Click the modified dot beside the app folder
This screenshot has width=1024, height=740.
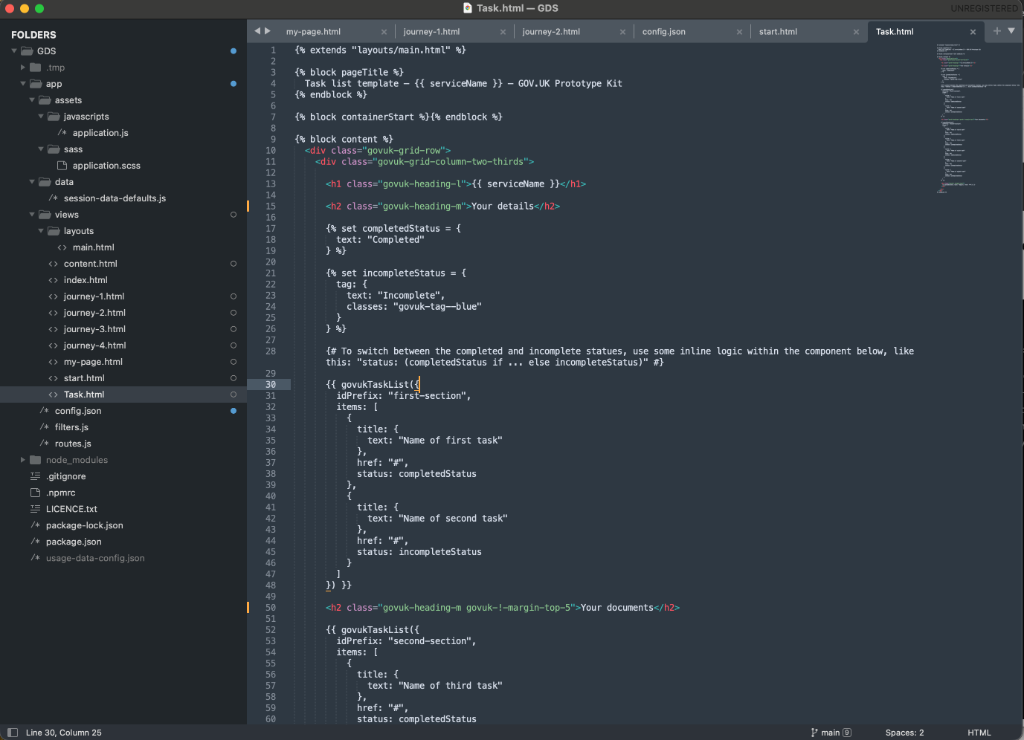(233, 84)
